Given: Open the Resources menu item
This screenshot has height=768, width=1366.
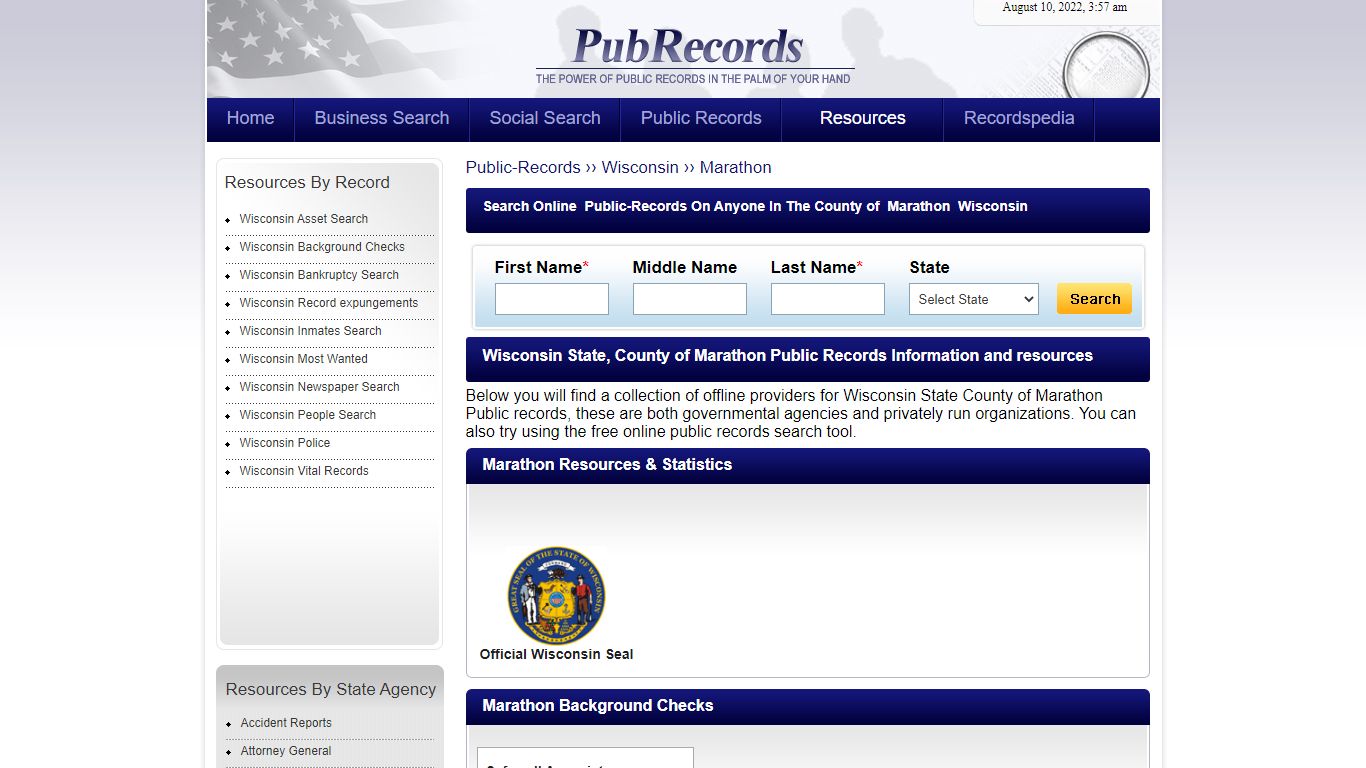Looking at the screenshot, I should [x=863, y=118].
